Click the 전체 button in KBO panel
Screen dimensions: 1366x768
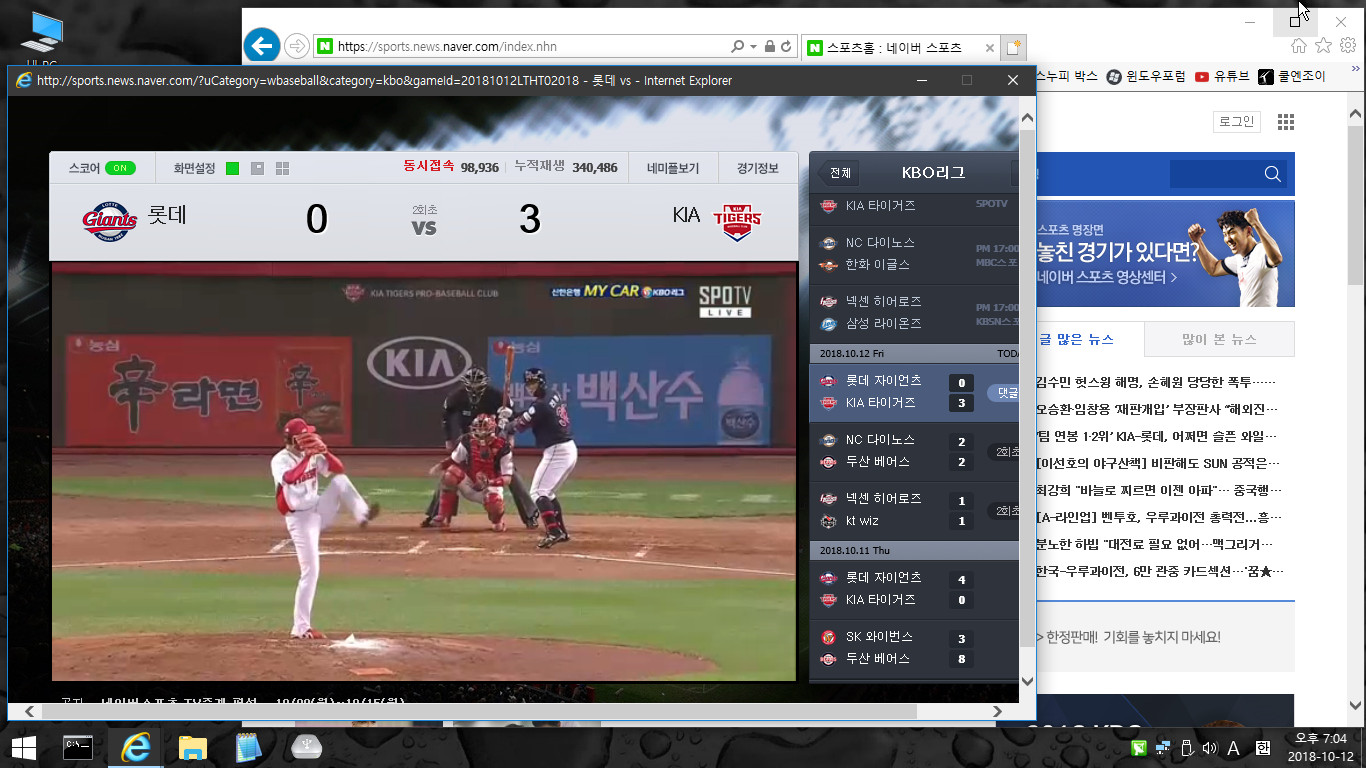[x=840, y=173]
